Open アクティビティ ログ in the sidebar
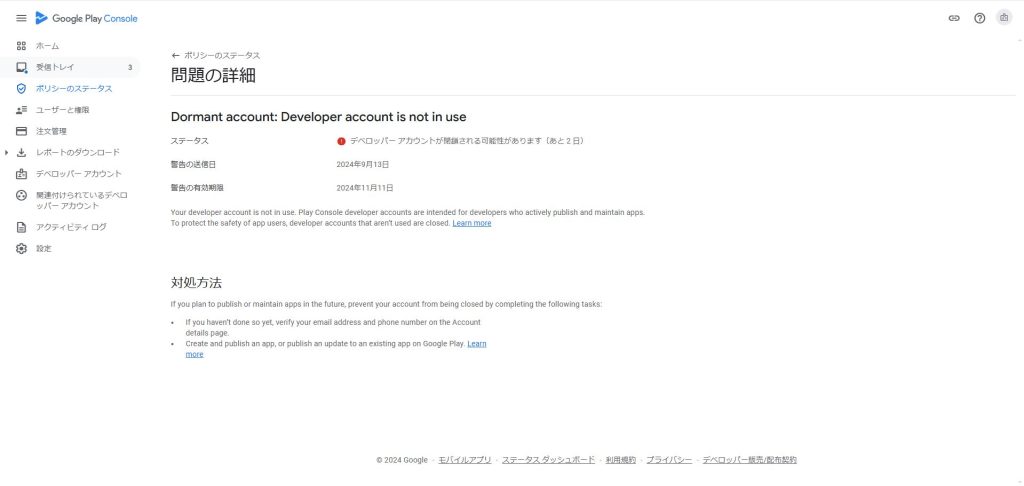The height and width of the screenshot is (486, 1024). pos(71,227)
